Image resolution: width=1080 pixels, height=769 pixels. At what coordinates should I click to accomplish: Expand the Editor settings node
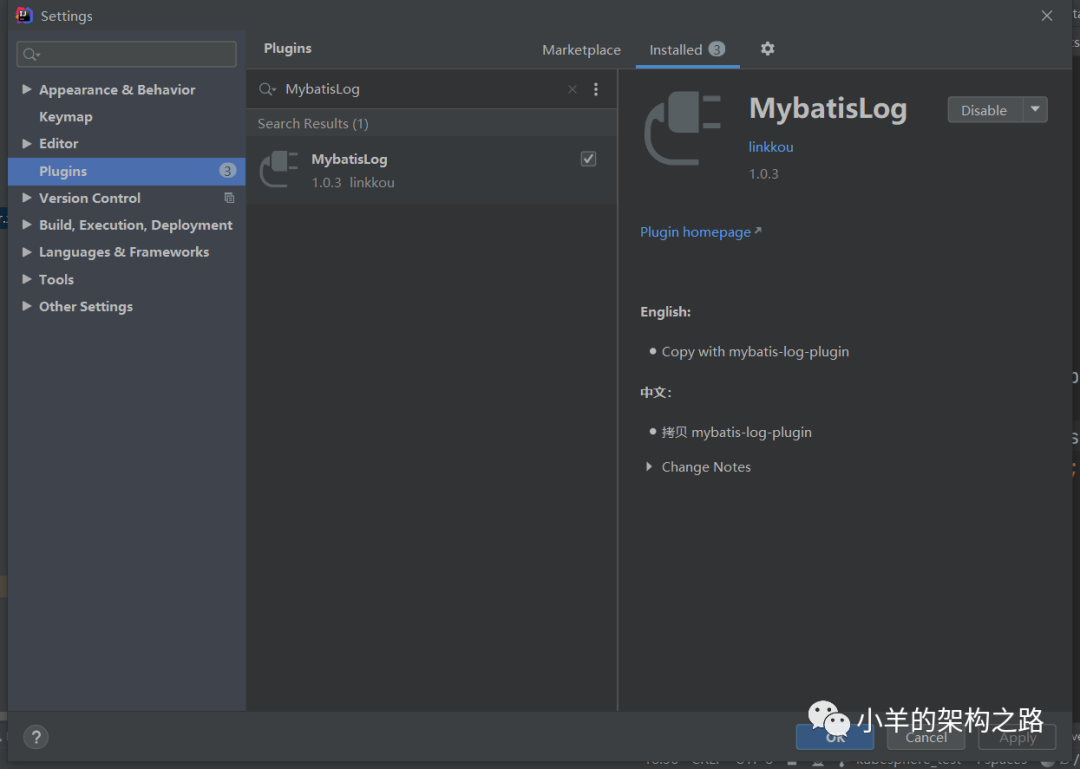tap(27, 143)
